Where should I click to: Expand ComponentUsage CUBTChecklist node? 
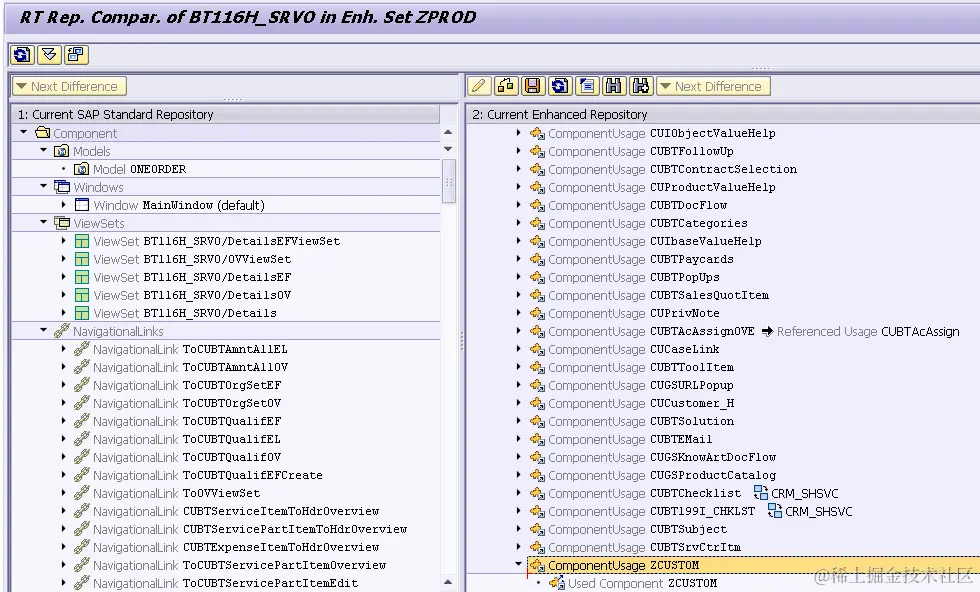[x=518, y=493]
